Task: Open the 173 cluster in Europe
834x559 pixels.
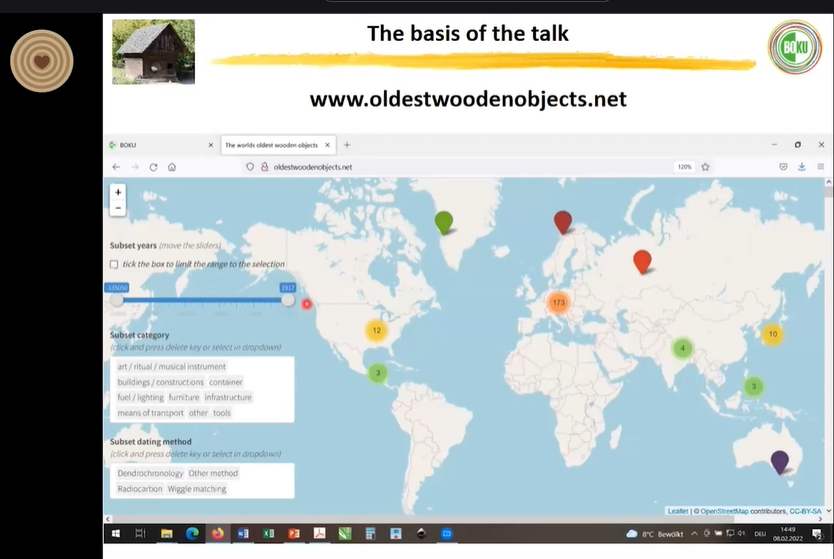Action: click(x=558, y=303)
